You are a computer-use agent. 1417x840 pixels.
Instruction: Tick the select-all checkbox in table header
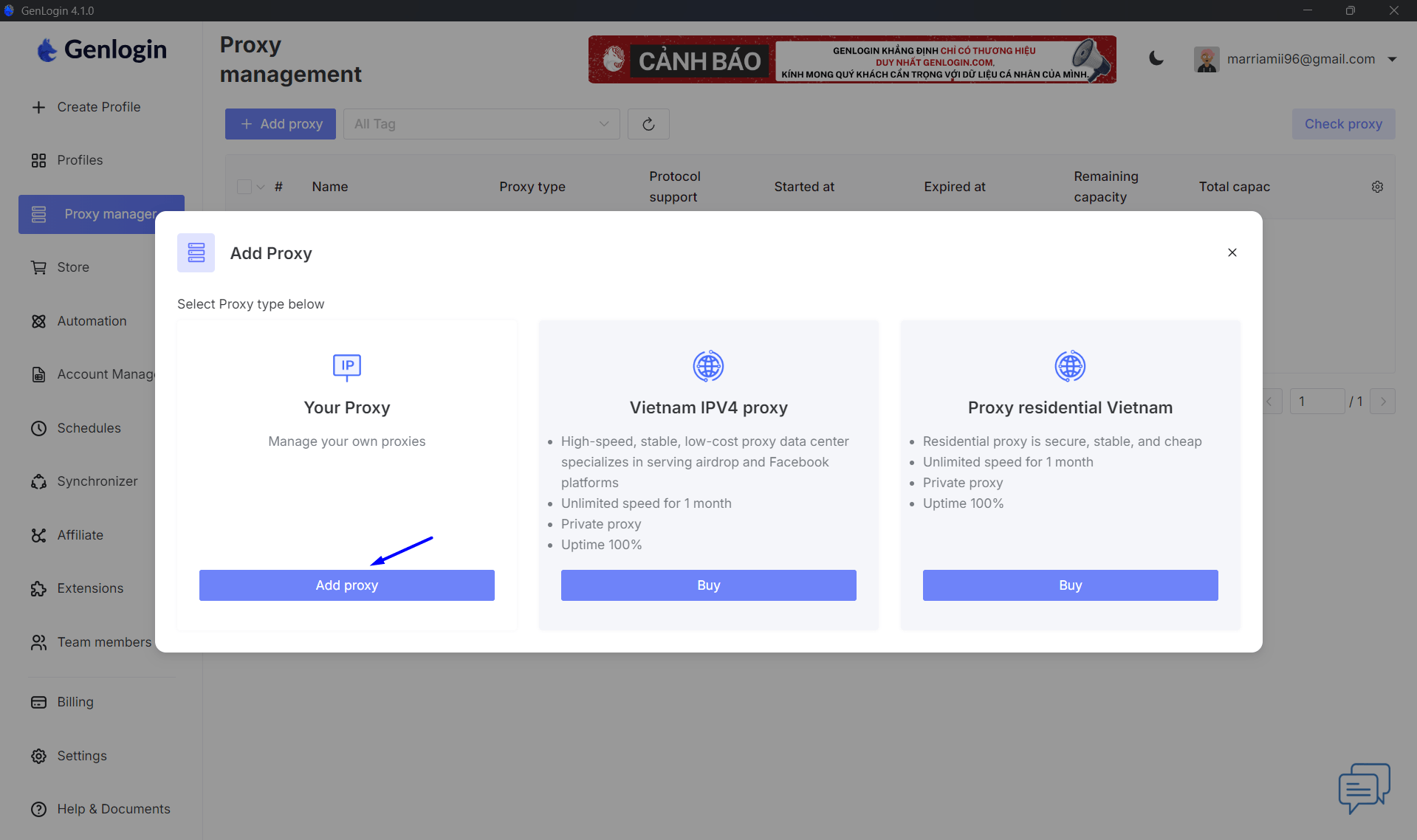pos(244,187)
